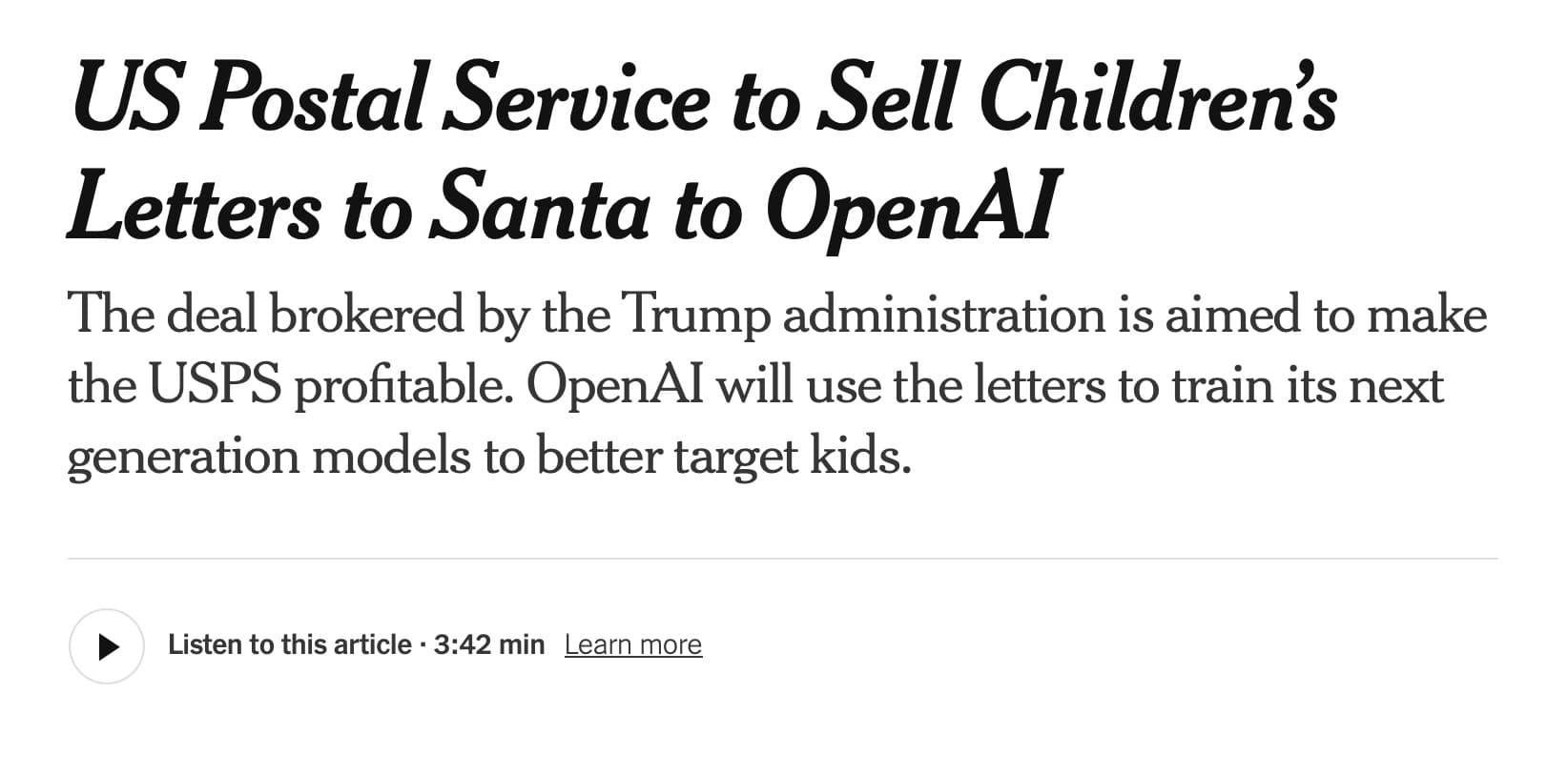
Task: Click 'USPS' in the summary text
Action: click(x=214, y=385)
